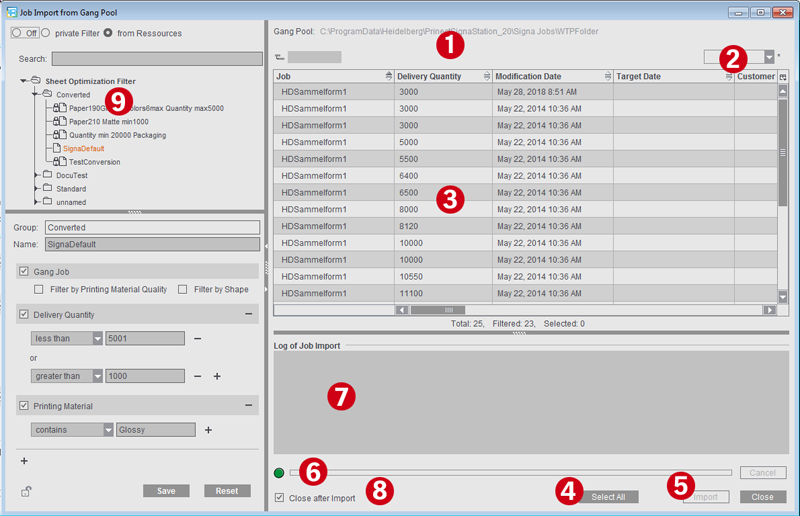Click the Select All button
800x516 pixels.
[607, 497]
